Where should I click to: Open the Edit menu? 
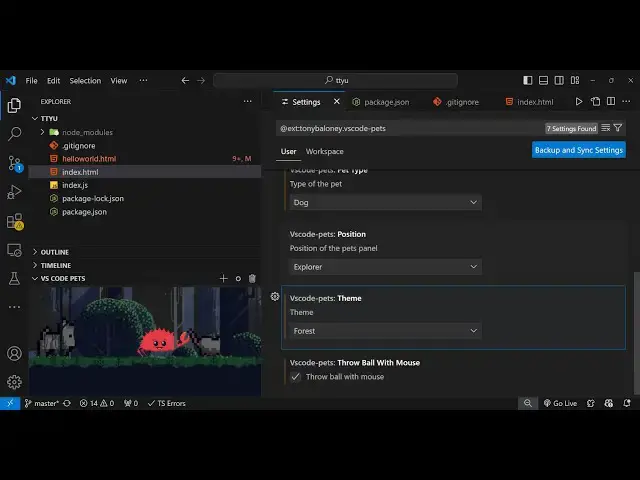click(53, 80)
